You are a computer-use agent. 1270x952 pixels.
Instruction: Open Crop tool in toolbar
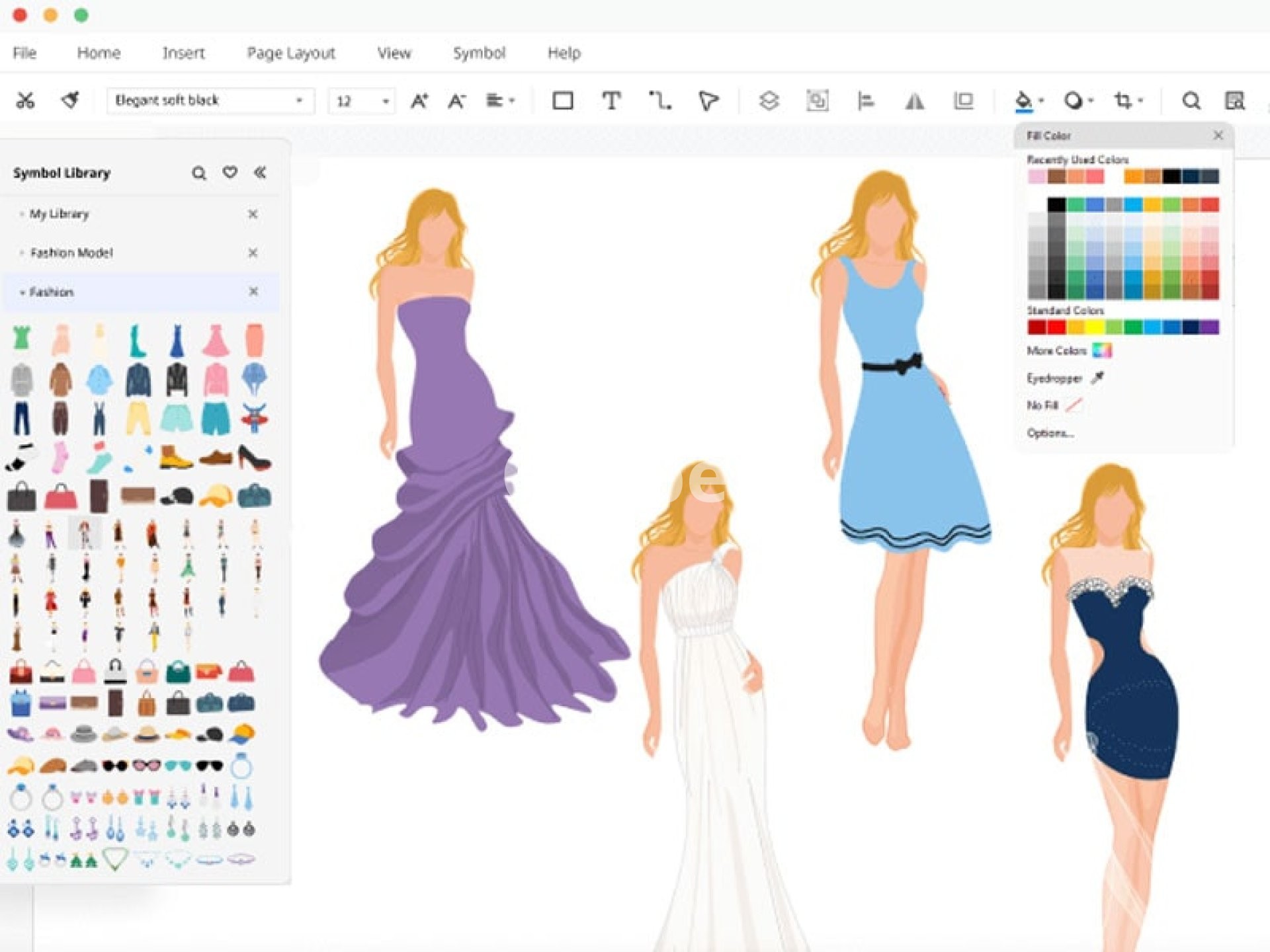pos(1122,100)
